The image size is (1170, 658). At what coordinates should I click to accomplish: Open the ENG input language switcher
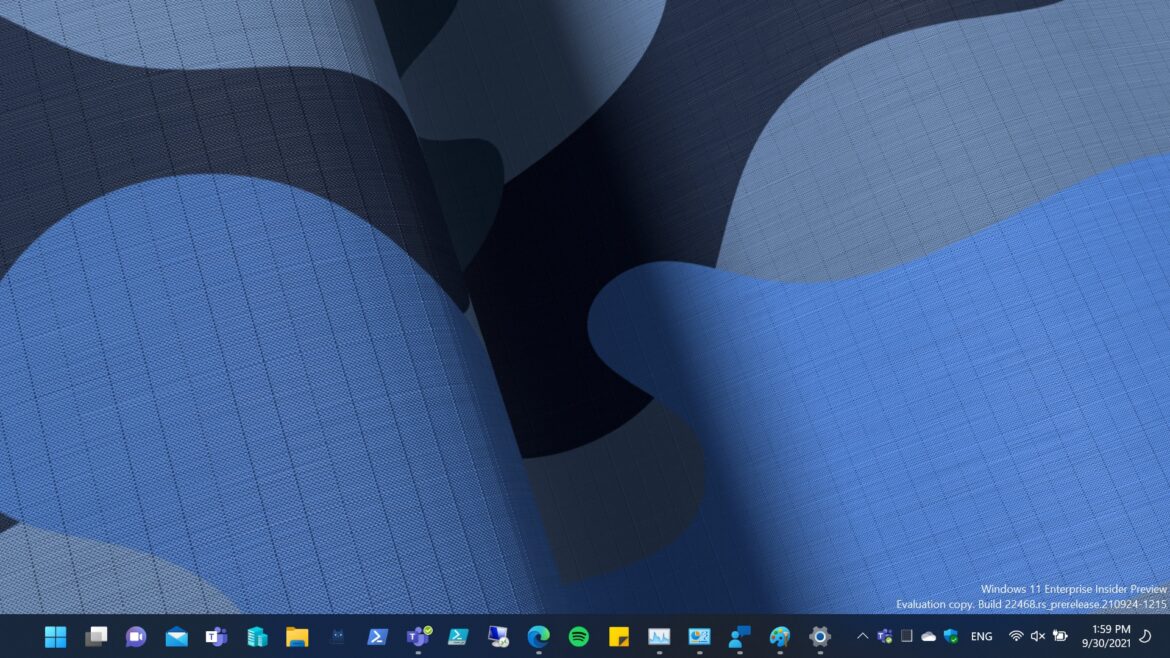click(982, 636)
